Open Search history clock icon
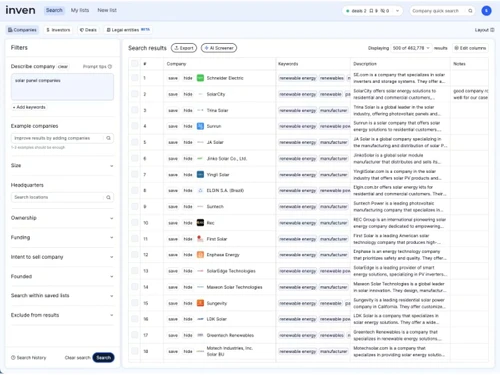Viewport: 500px width, 375px height. coord(13,358)
